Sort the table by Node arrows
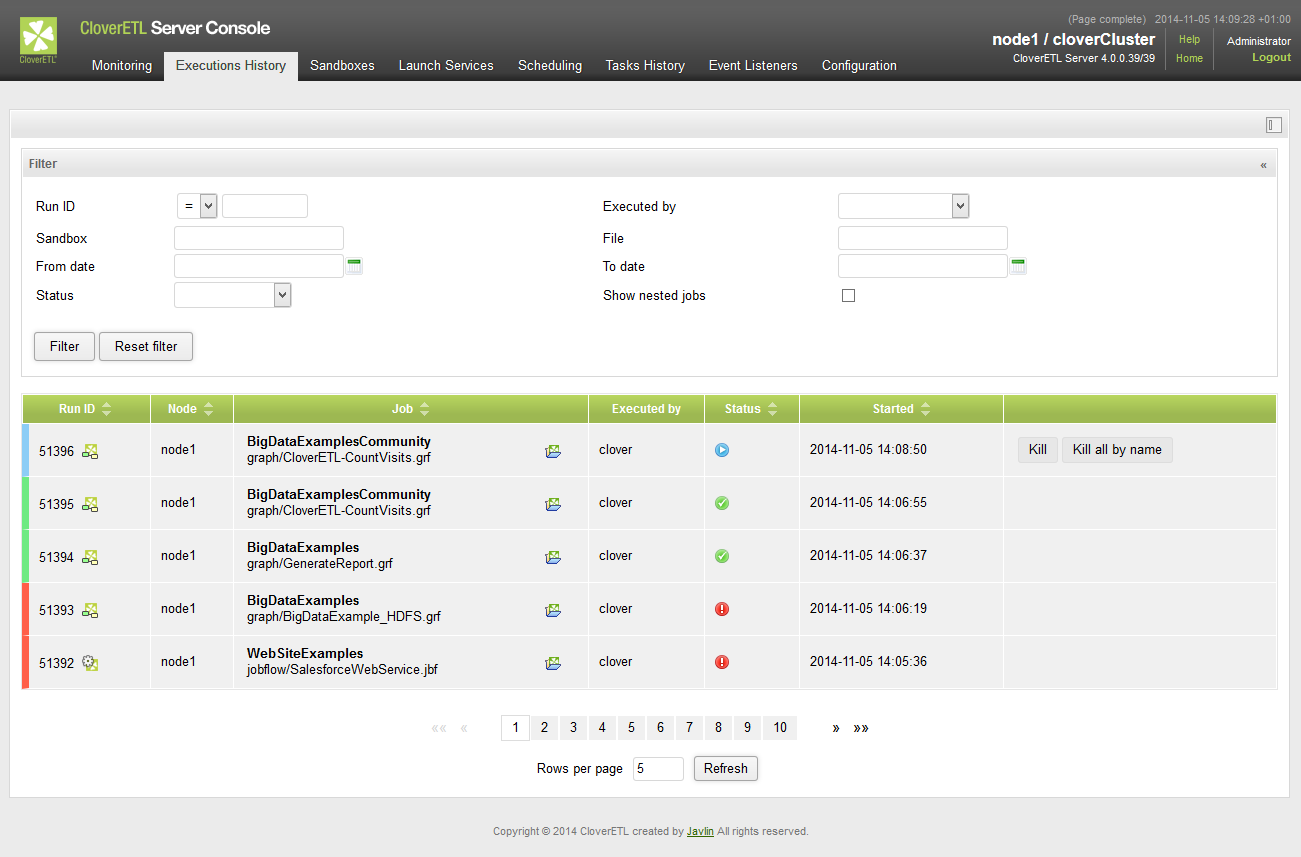1301x857 pixels. pyautogui.click(x=208, y=409)
